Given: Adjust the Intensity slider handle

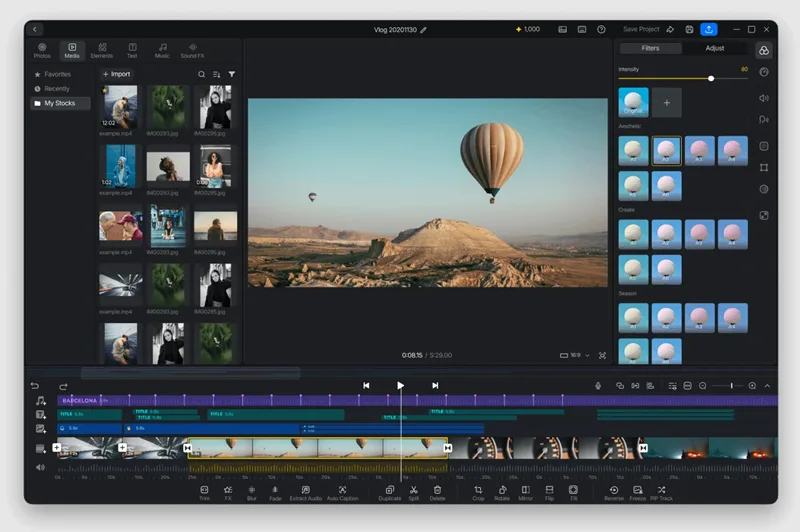Looking at the screenshot, I should pos(711,79).
